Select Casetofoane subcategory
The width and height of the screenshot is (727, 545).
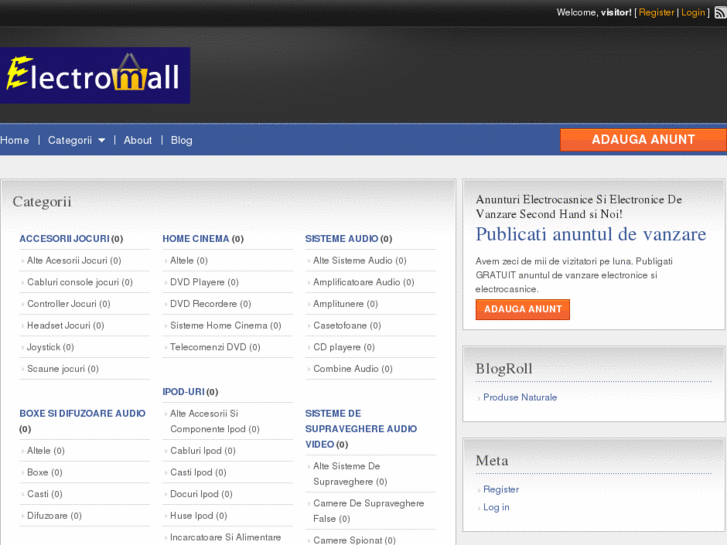point(340,326)
